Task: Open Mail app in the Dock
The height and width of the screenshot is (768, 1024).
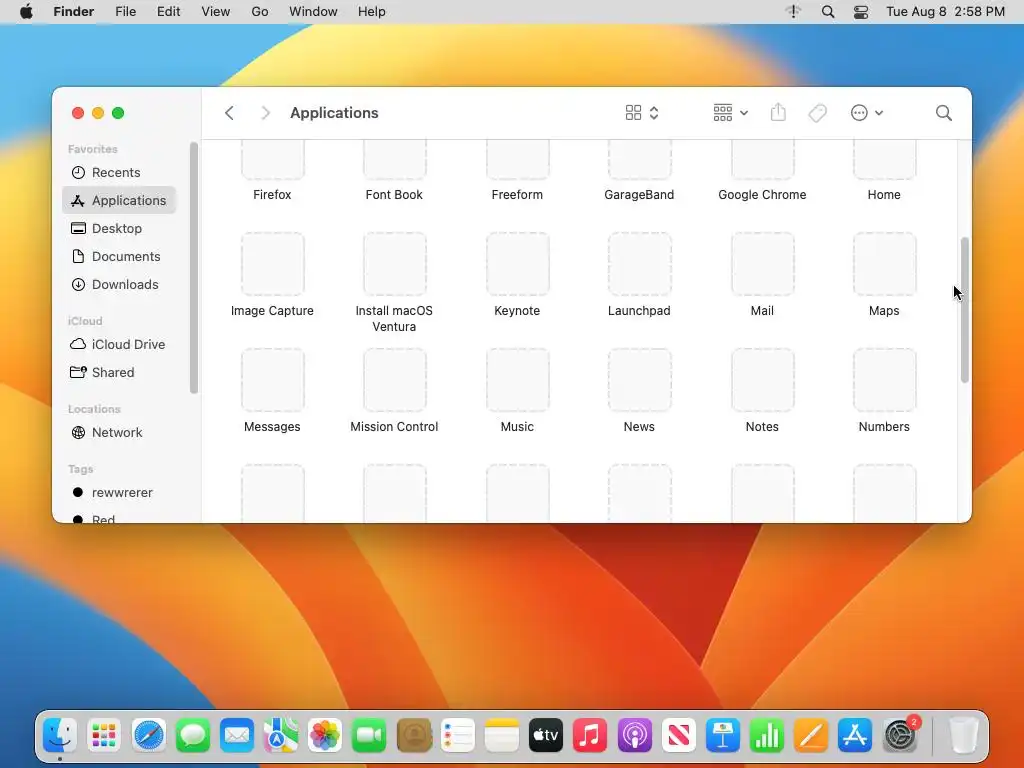Action: [237, 735]
